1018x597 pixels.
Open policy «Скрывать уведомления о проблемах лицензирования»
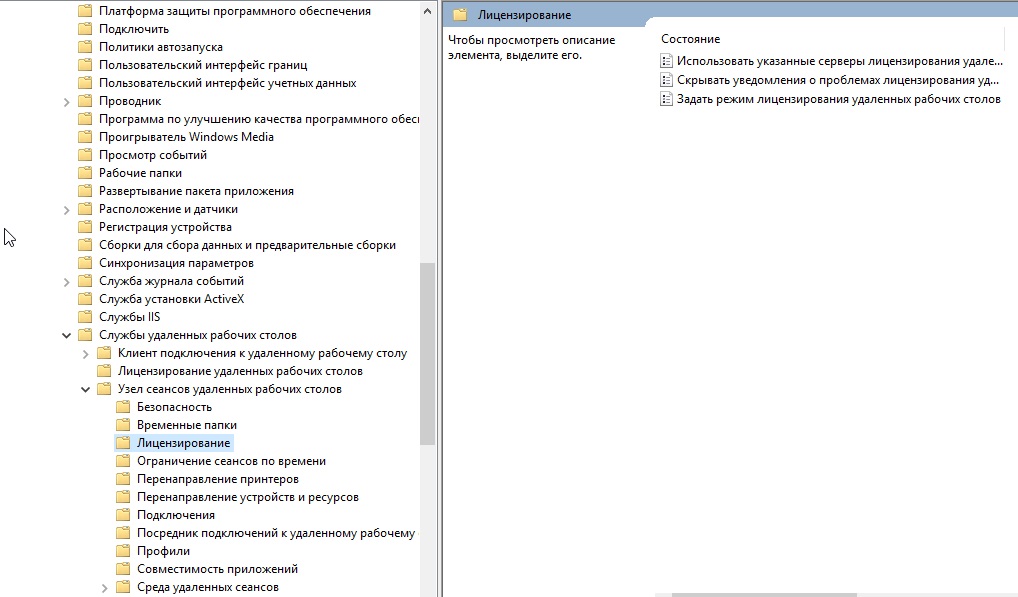(x=838, y=80)
